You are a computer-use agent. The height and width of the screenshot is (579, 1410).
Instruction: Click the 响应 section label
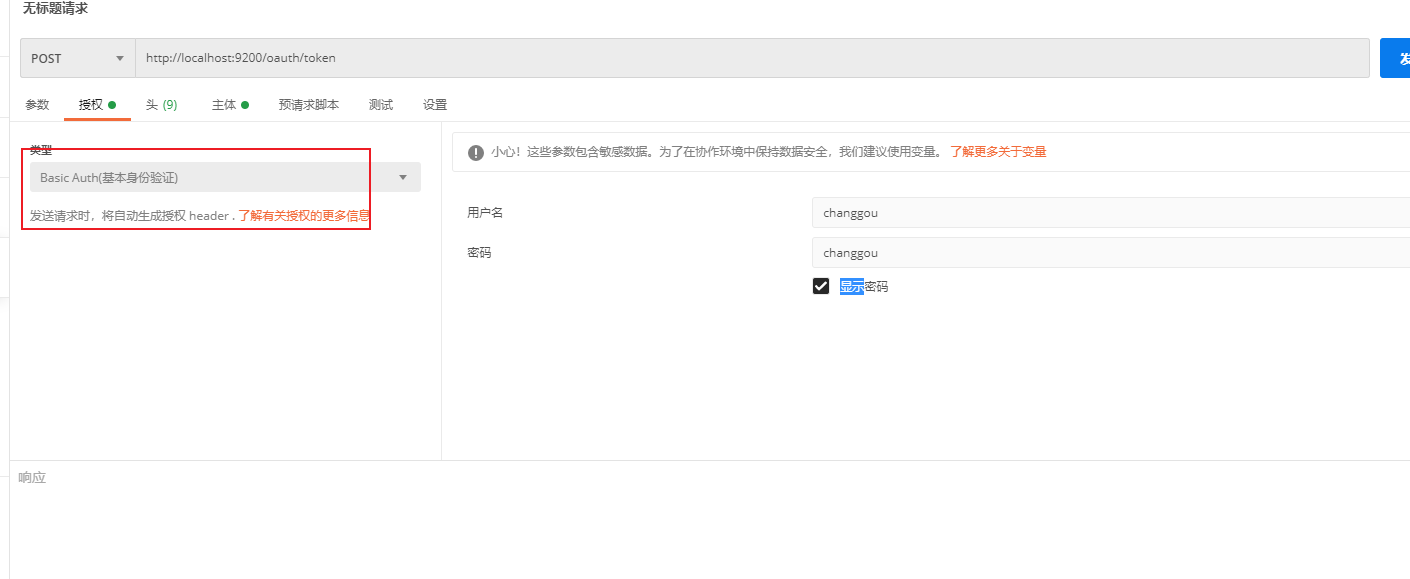tap(32, 478)
